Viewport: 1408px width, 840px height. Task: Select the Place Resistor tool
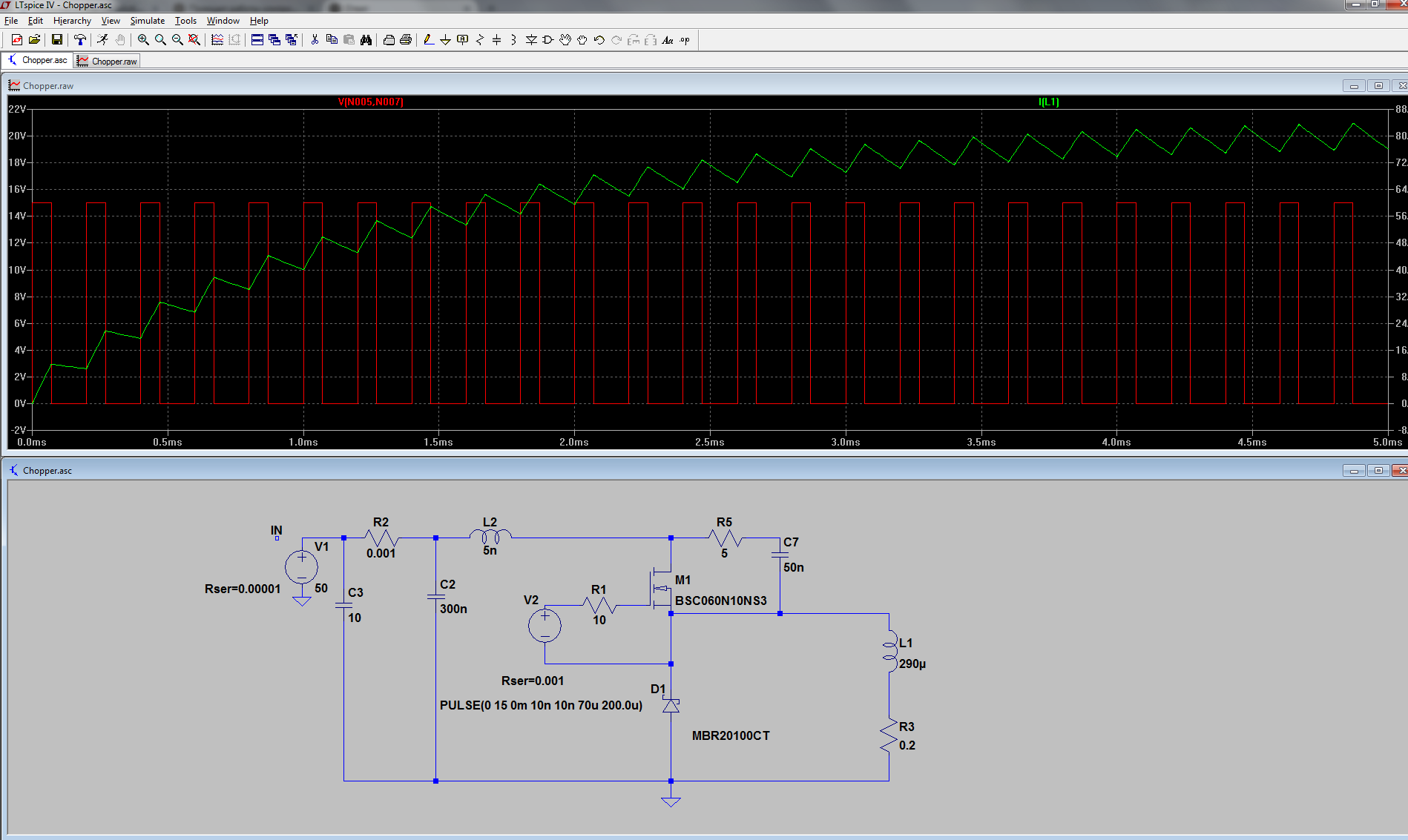[x=479, y=40]
